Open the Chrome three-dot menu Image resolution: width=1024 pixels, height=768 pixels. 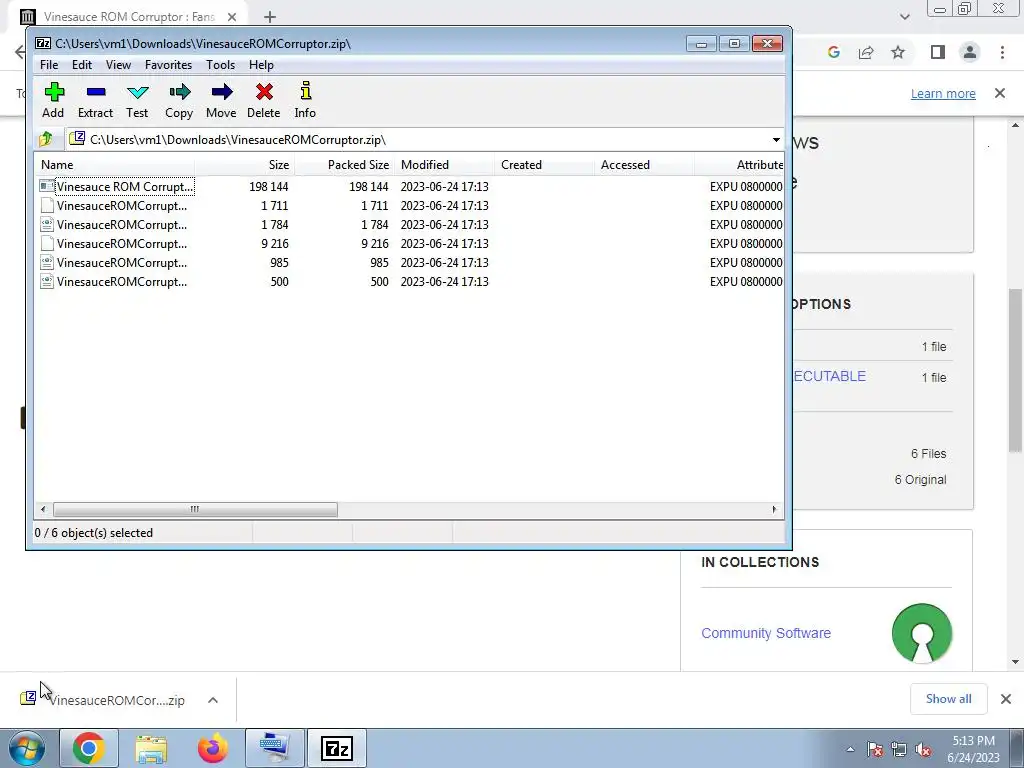[1002, 52]
